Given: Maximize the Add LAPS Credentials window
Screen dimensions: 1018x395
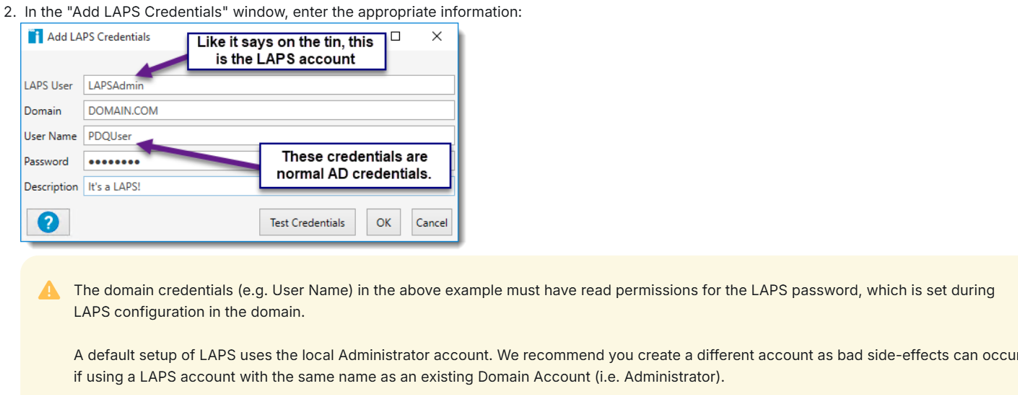Looking at the screenshot, I should tap(395, 36).
